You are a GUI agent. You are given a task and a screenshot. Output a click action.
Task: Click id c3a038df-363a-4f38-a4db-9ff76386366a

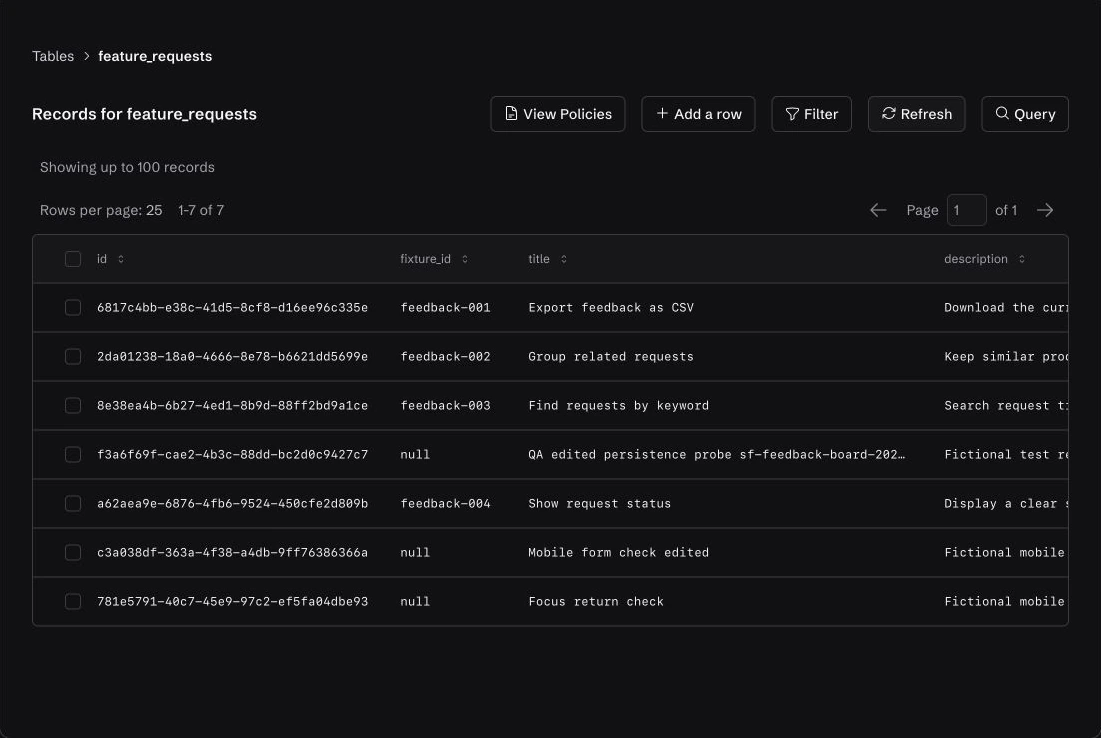pos(232,553)
